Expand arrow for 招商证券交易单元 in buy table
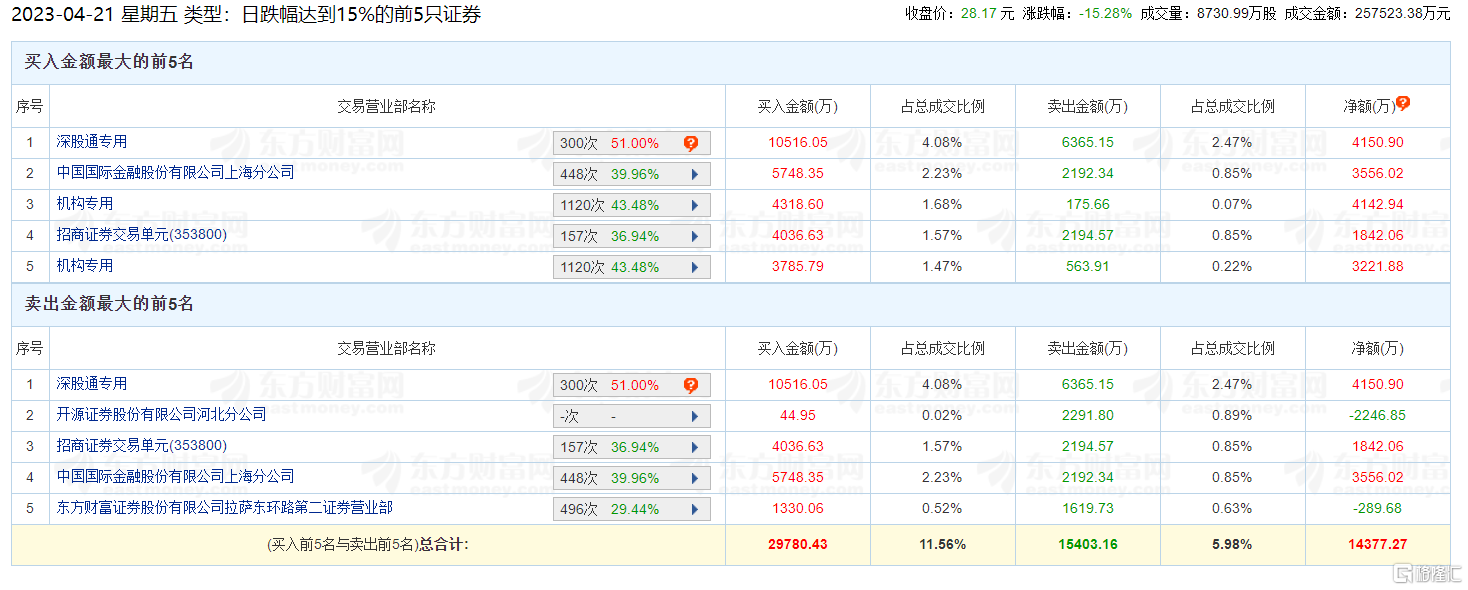Image resolution: width=1468 pixels, height=590 pixels. click(694, 236)
